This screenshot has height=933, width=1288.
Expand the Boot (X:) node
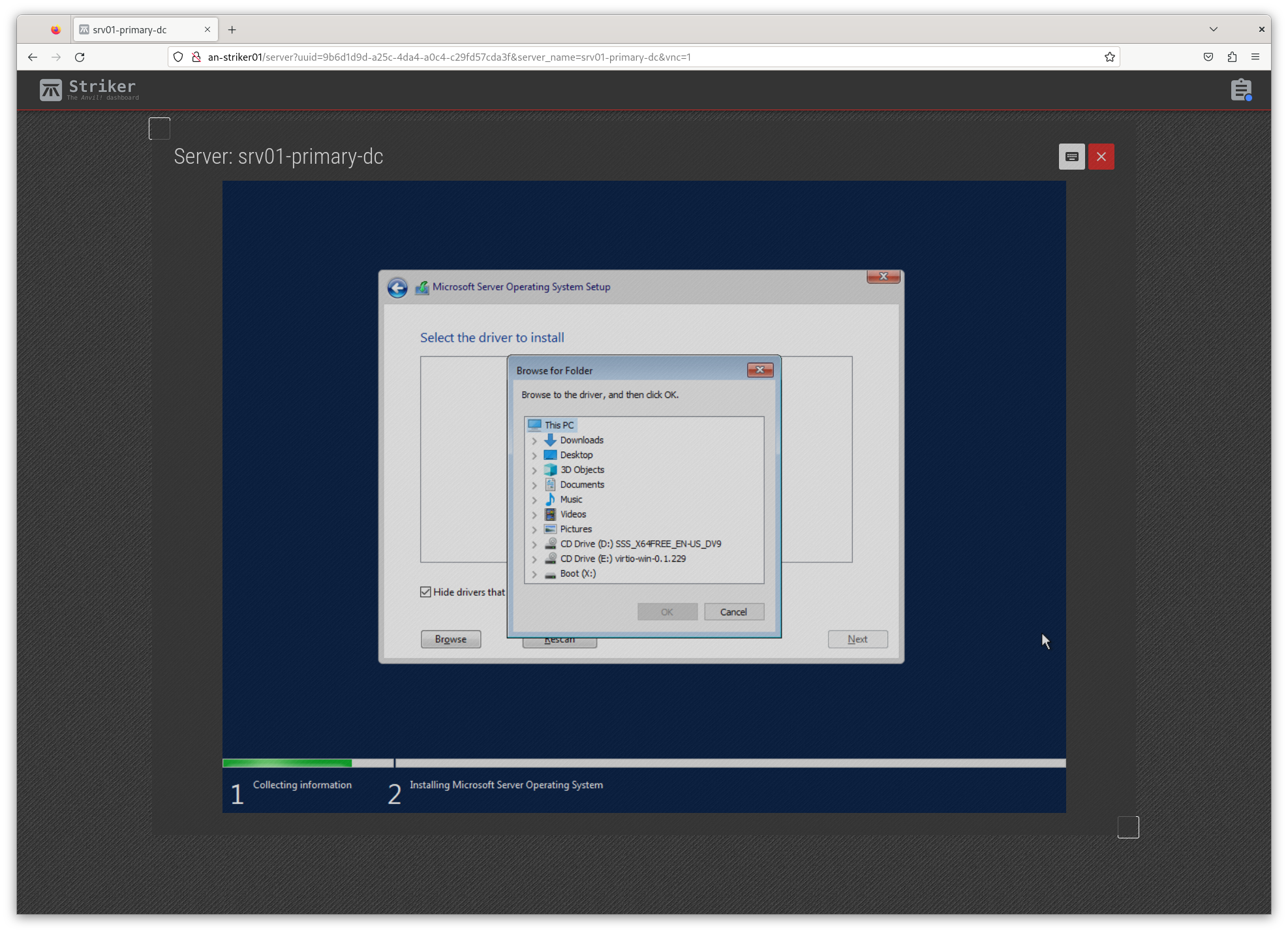tap(534, 574)
